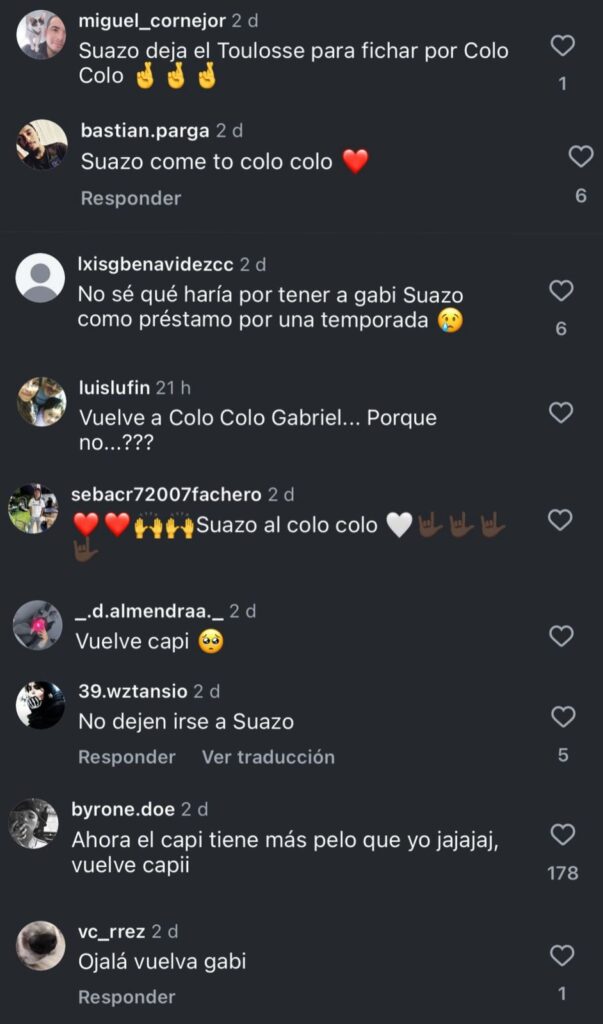The width and height of the screenshot is (603, 1024).
Task: Open bastian.parga's avatar
Action: pos(42,144)
